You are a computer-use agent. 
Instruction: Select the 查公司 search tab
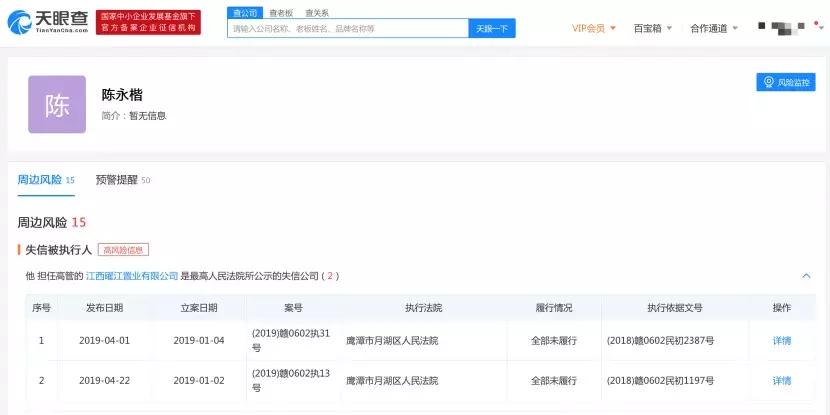click(245, 13)
